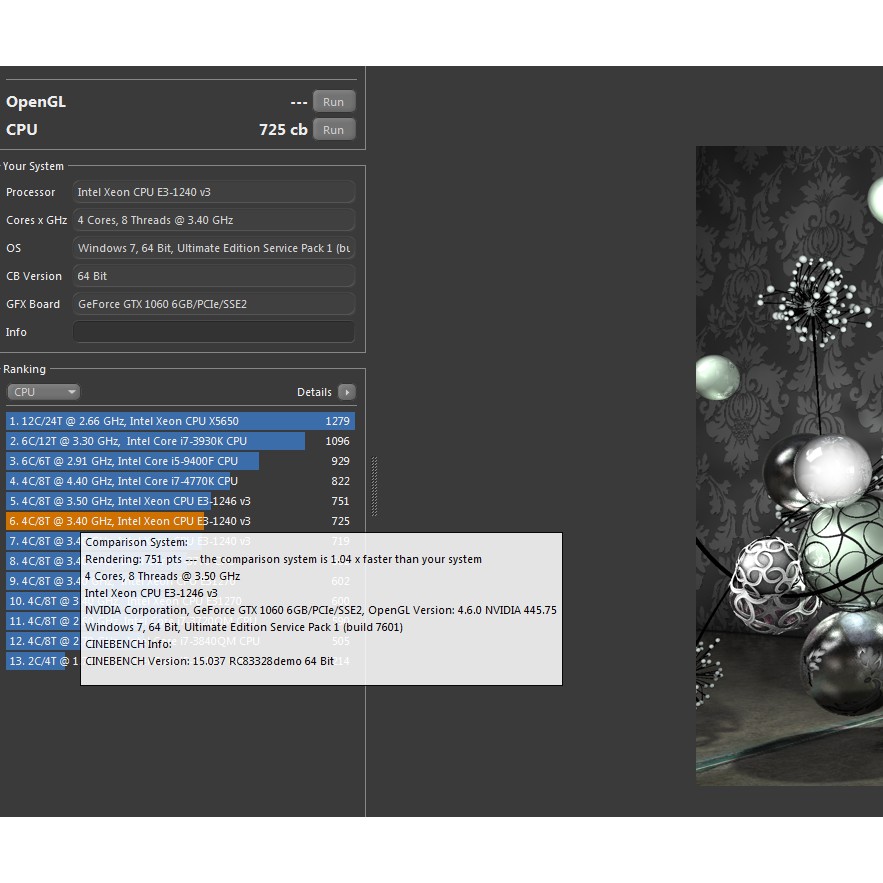Click the Cores x GHz field
Viewport: 883px width, 883px height.
tap(214, 220)
